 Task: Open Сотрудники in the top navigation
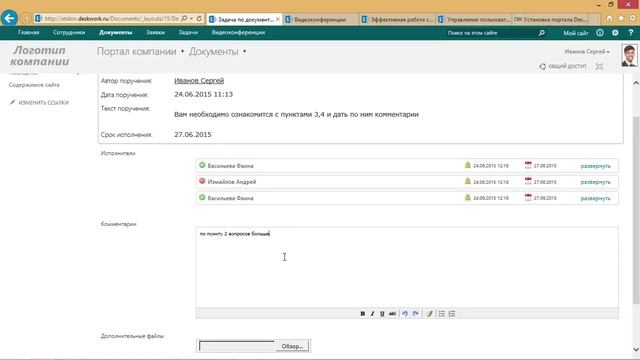[x=69, y=32]
